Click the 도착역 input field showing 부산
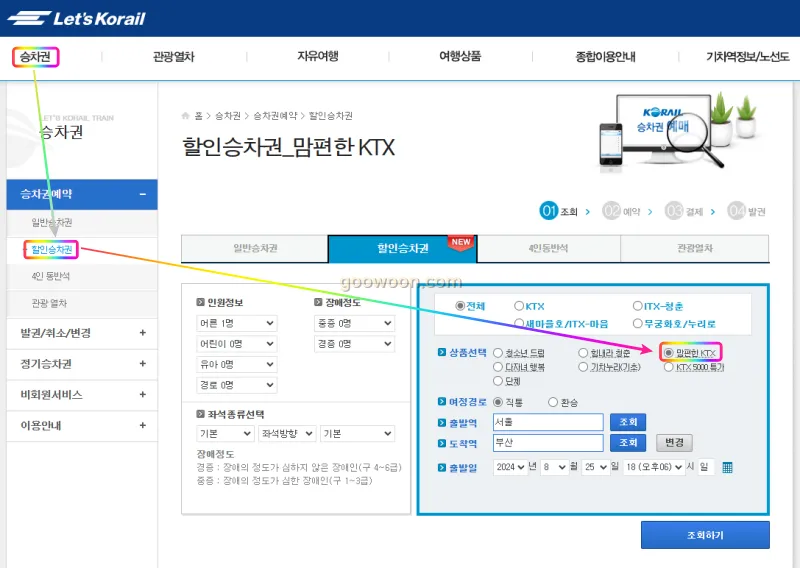800x568 pixels. point(548,442)
